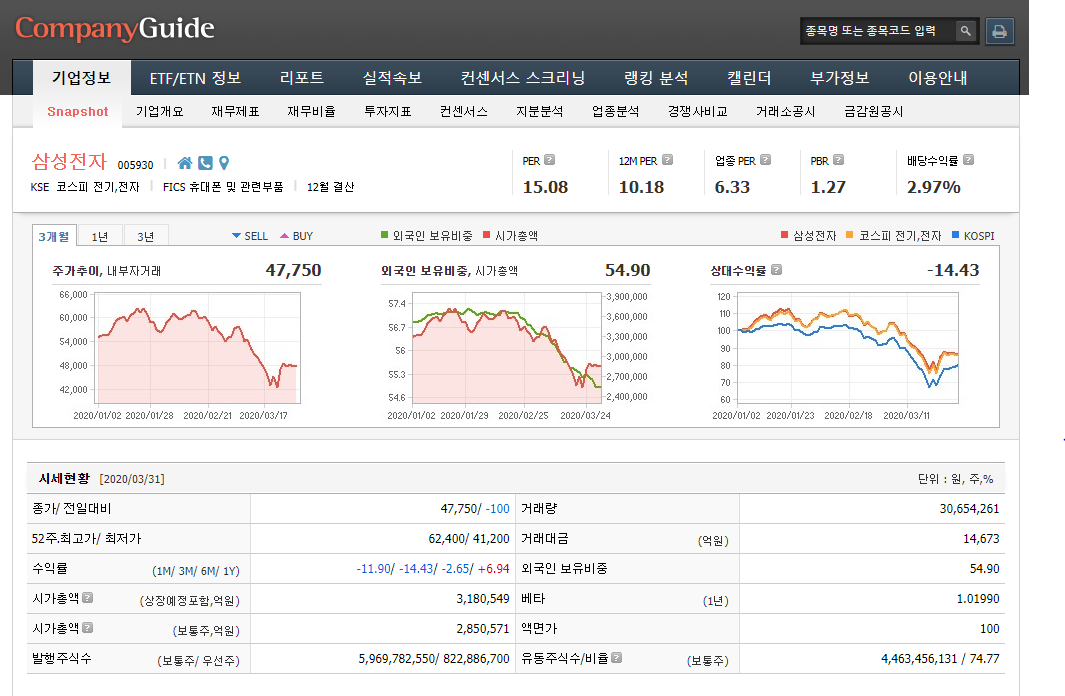Open Samsung Electronics homepage house icon
Screen dimensions: 1065x696
tap(185, 163)
